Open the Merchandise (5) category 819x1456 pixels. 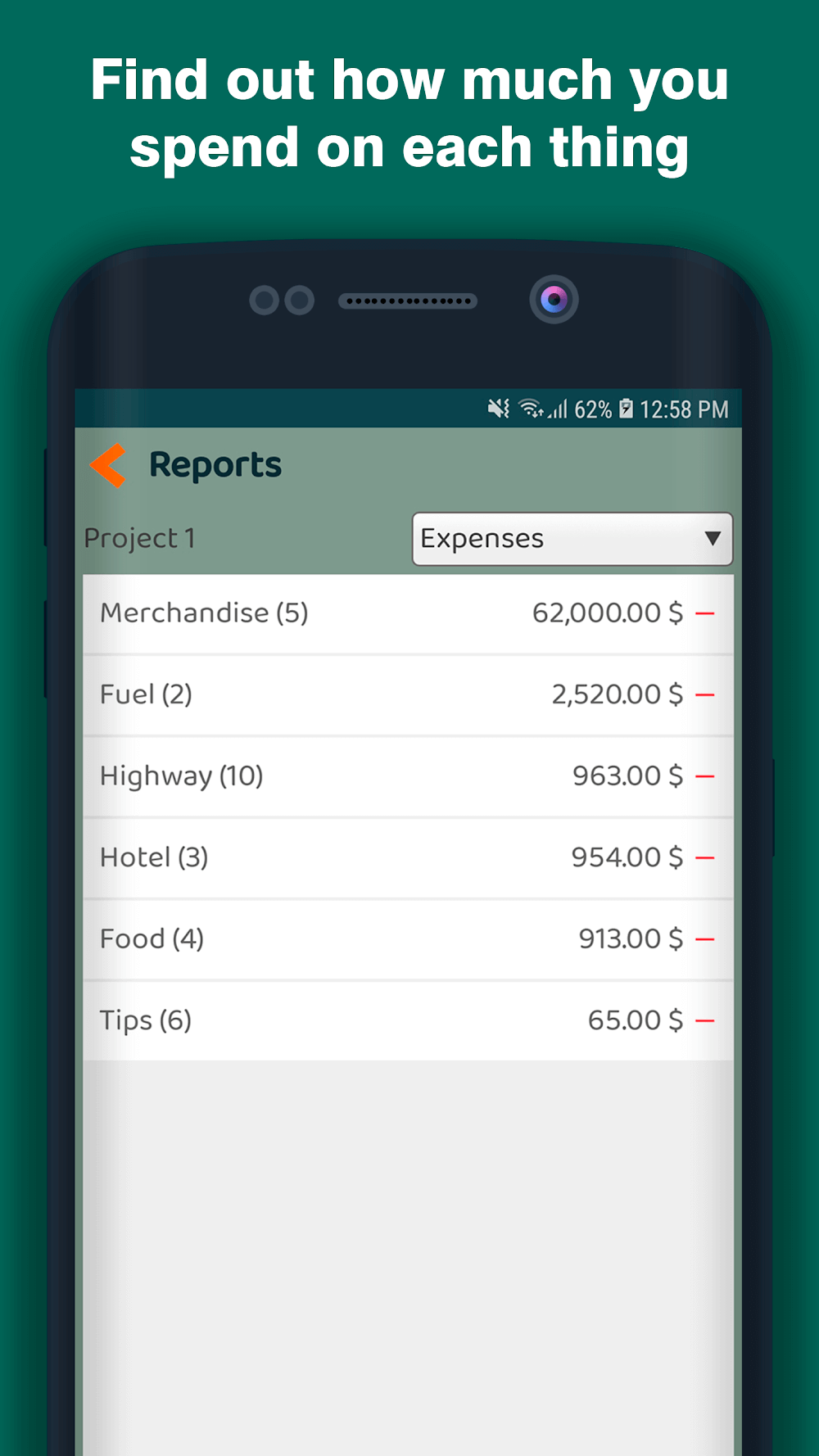[x=204, y=613]
